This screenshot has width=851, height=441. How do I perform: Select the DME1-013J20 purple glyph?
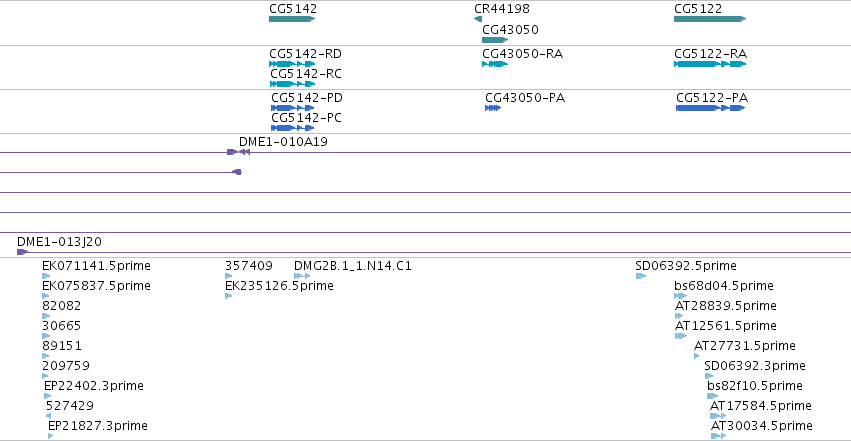pos(22,252)
